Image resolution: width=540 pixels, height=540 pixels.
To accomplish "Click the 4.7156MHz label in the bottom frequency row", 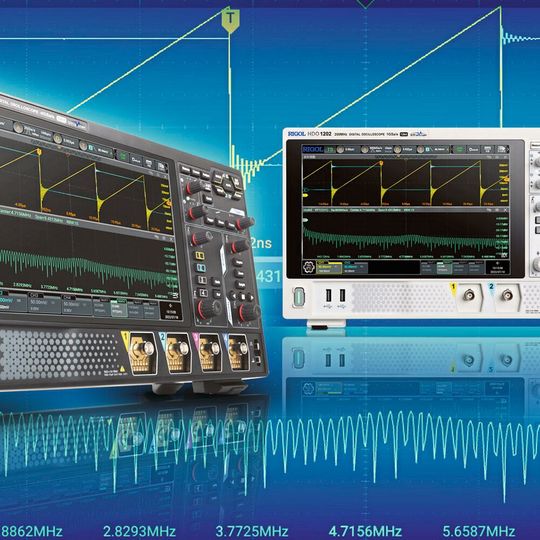I will click(365, 531).
